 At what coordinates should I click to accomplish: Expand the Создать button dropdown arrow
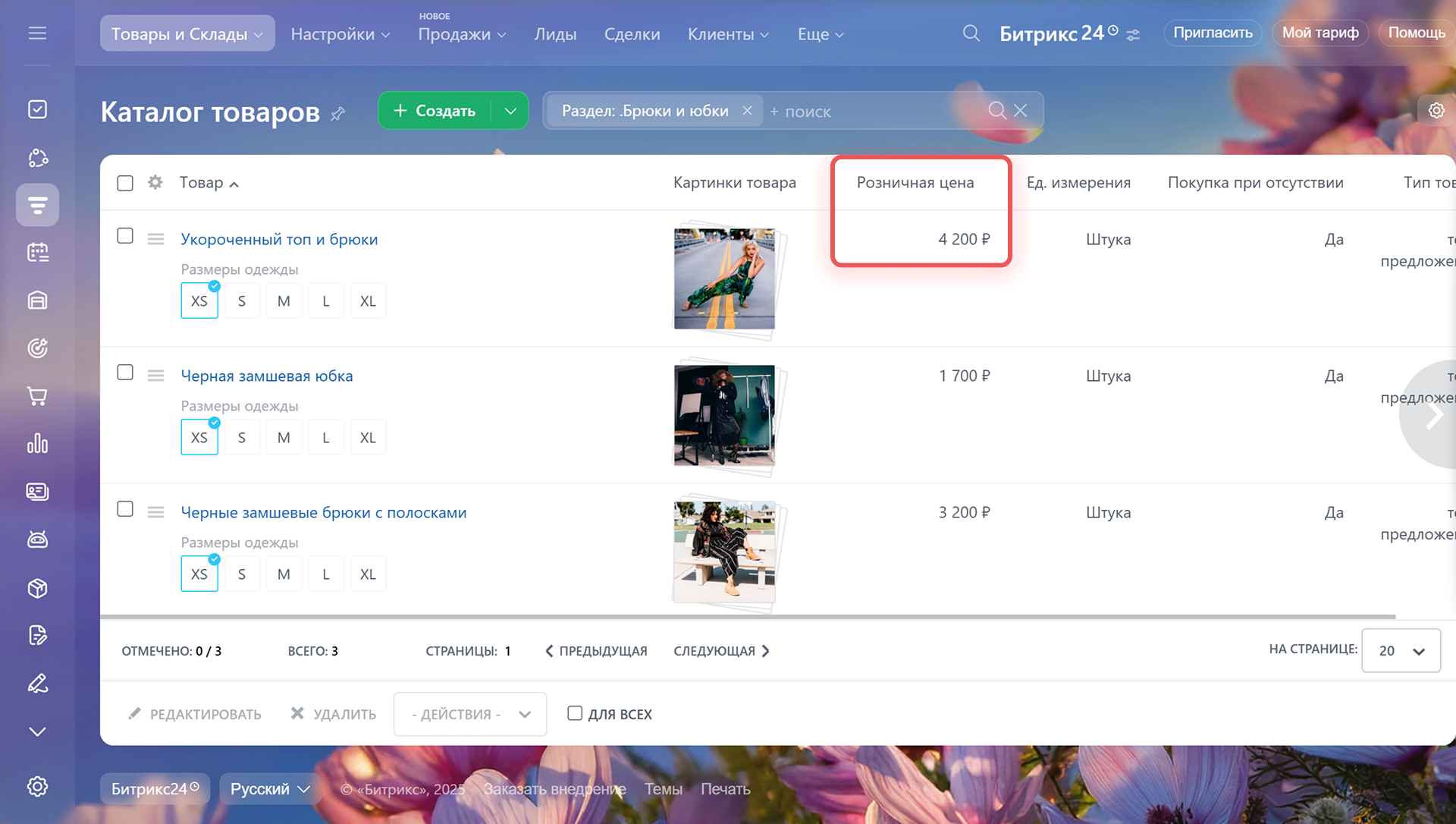(510, 111)
